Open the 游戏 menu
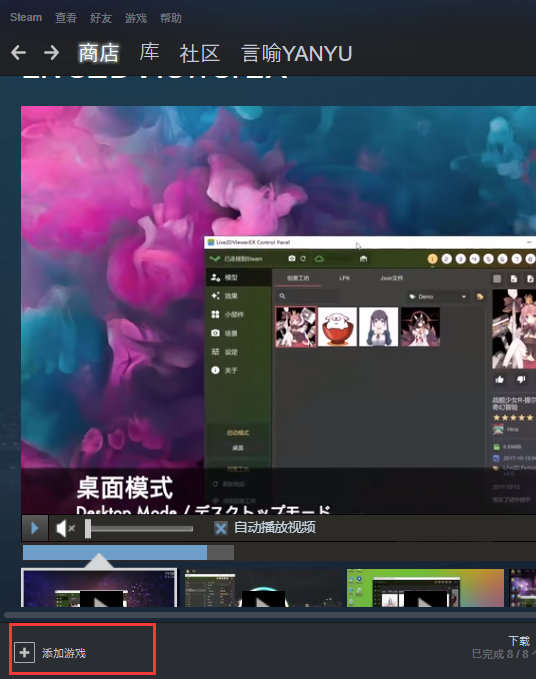This screenshot has width=536, height=679. (136, 18)
